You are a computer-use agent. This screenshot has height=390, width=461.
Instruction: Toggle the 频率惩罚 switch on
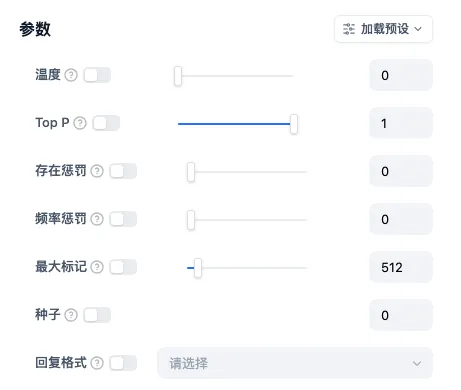tap(123, 219)
